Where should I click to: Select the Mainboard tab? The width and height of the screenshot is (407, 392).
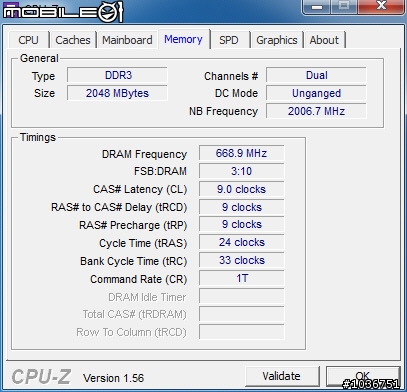click(x=127, y=40)
